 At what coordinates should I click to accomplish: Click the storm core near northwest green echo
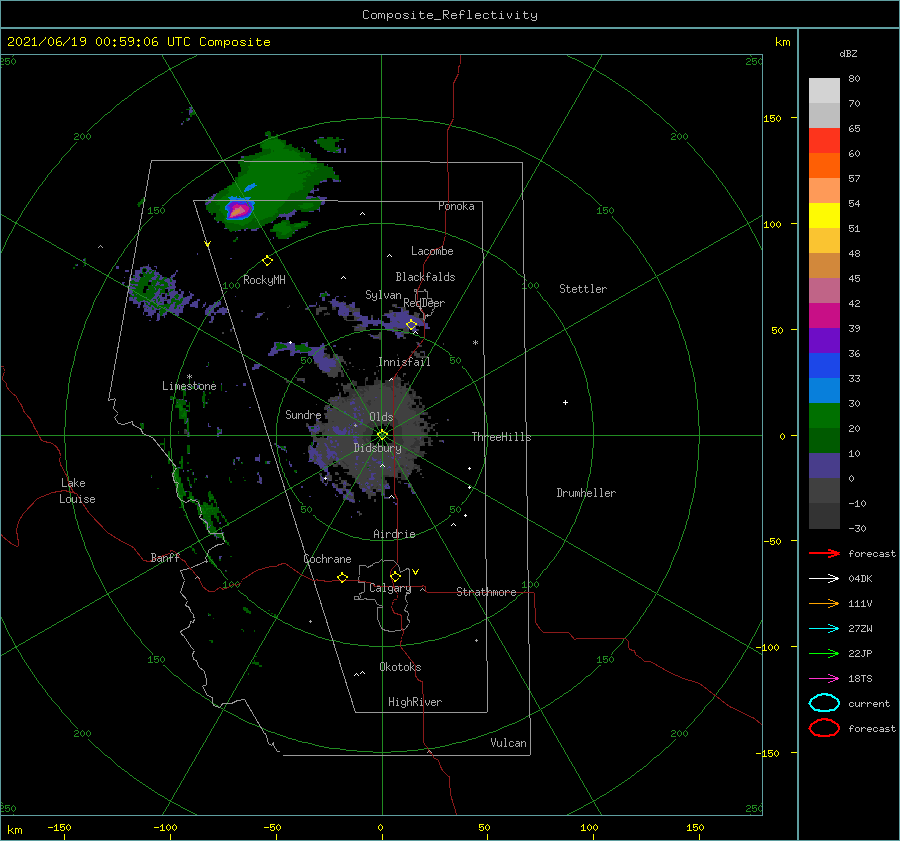238,210
